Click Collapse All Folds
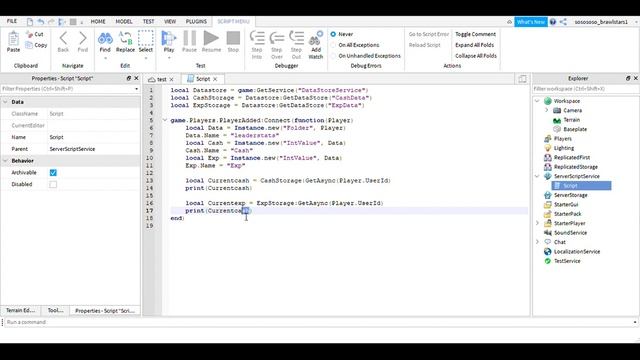 [476, 56]
